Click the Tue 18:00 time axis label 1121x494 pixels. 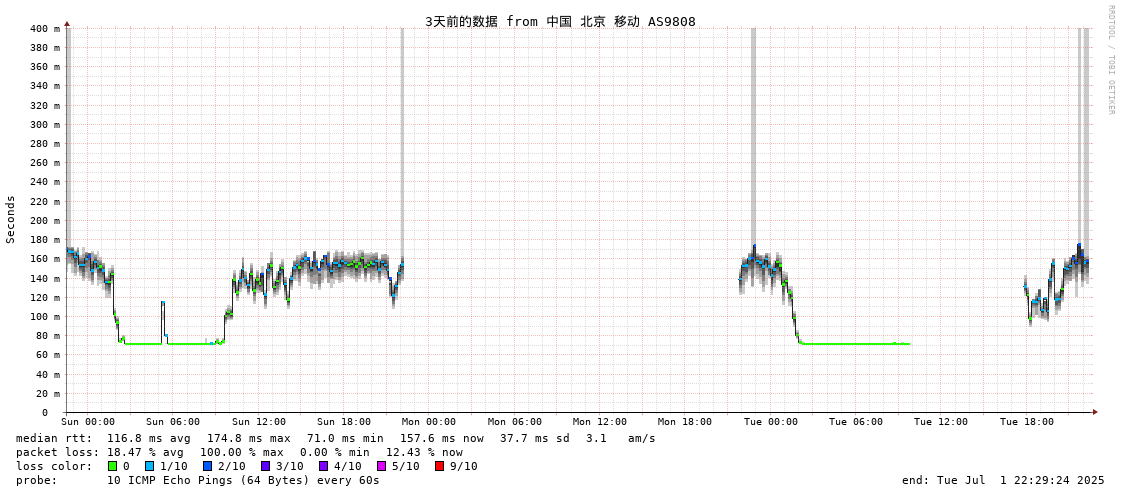pos(1027,422)
